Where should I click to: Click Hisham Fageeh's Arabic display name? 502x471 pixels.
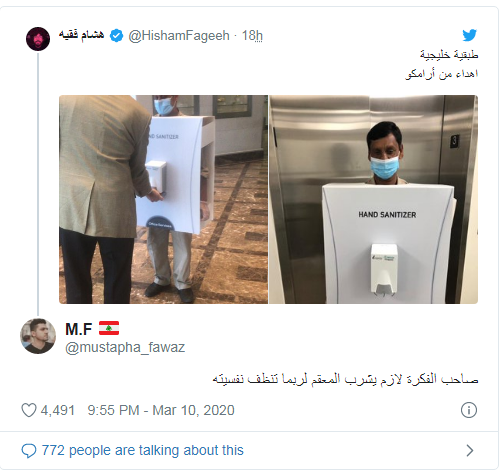click(x=82, y=35)
